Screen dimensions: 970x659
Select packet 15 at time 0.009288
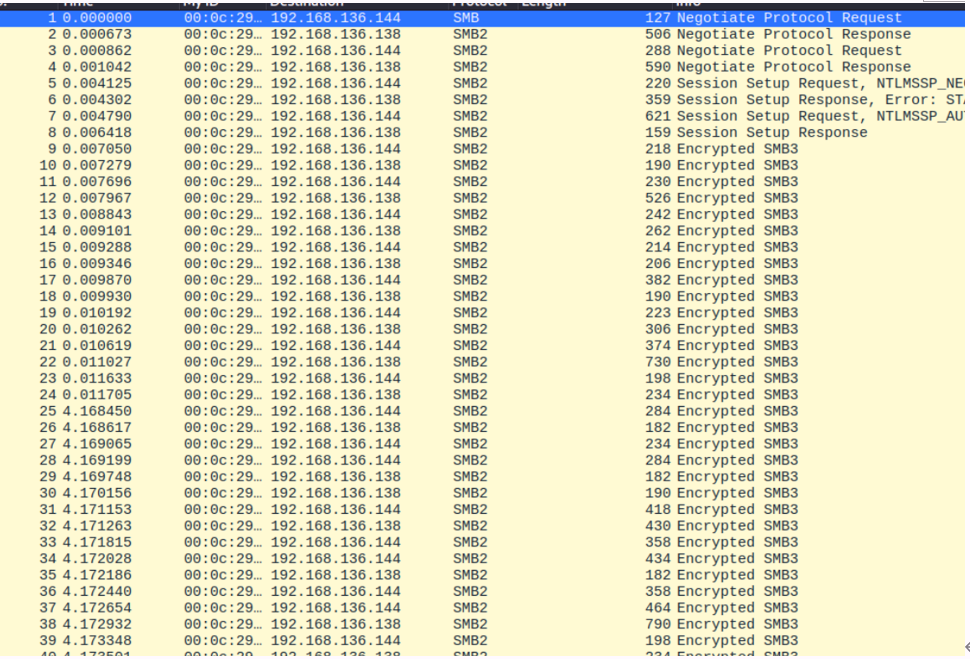[x=483, y=248]
